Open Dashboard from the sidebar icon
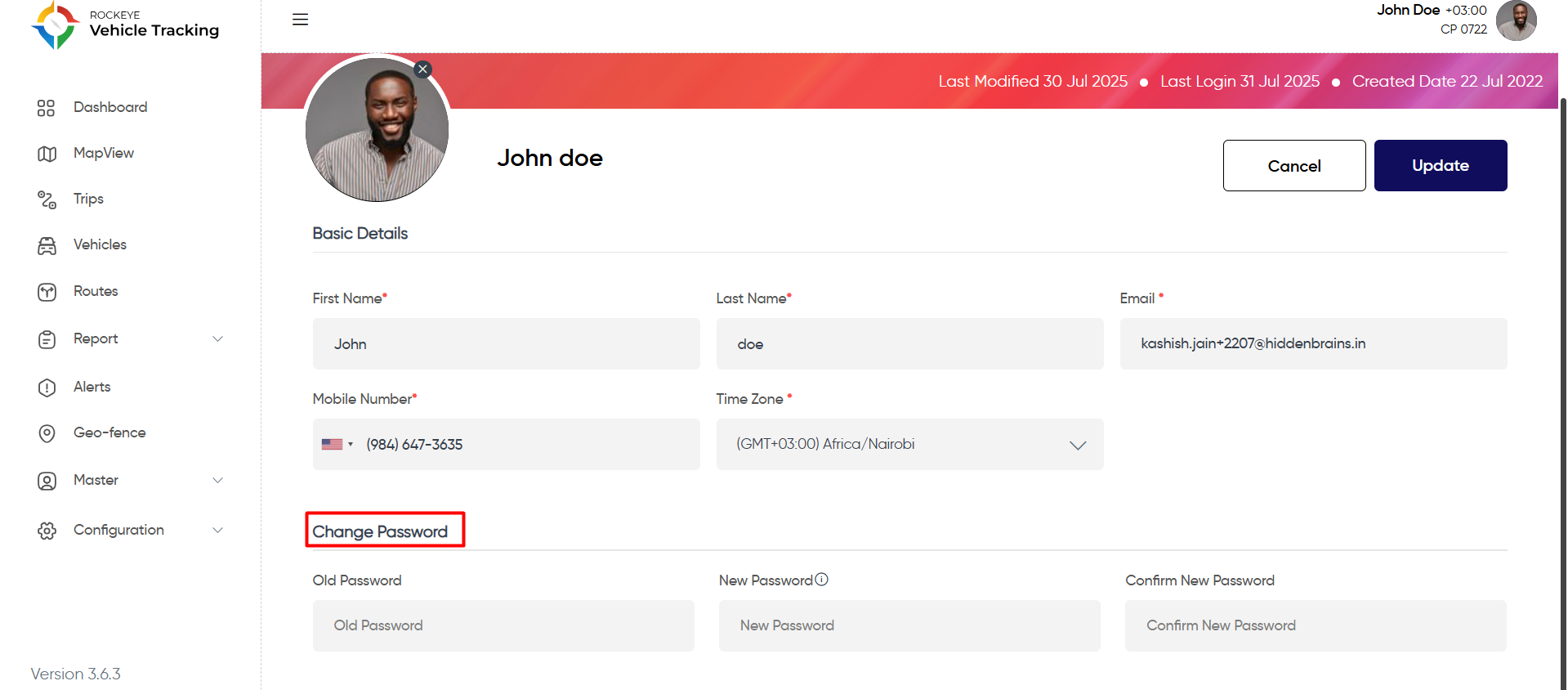The width and height of the screenshot is (1568, 690). point(47,108)
